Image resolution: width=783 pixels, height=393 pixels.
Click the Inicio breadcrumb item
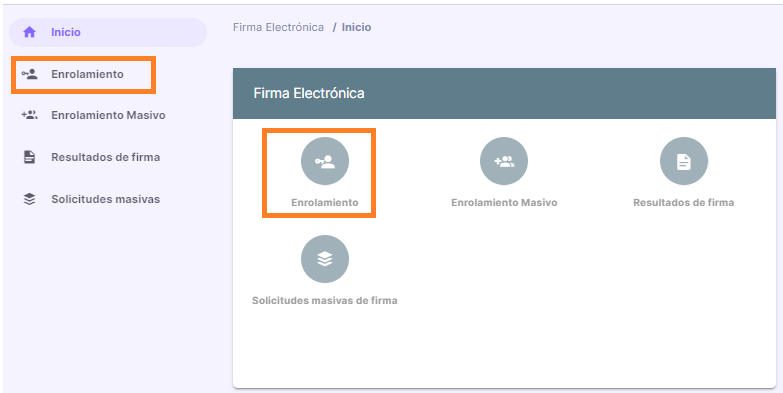pos(356,27)
